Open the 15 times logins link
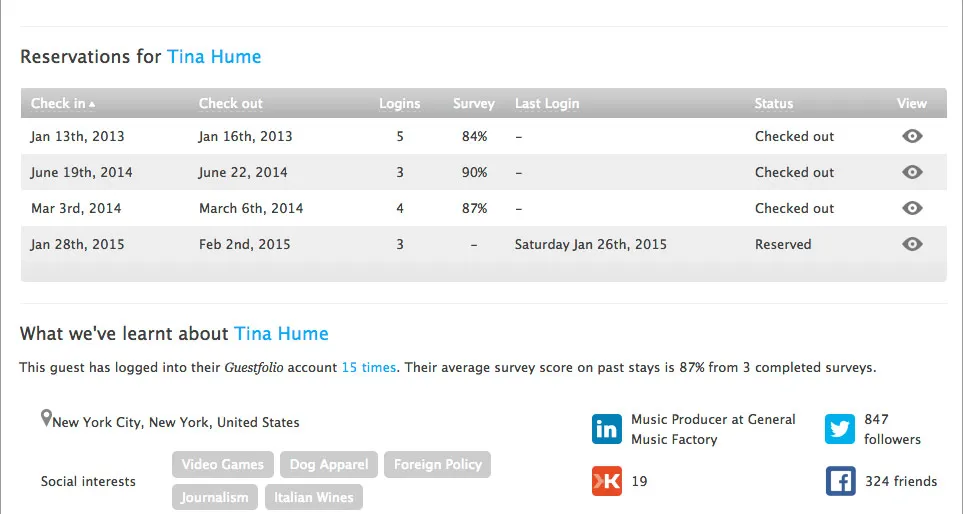This screenshot has width=963, height=514. [369, 367]
